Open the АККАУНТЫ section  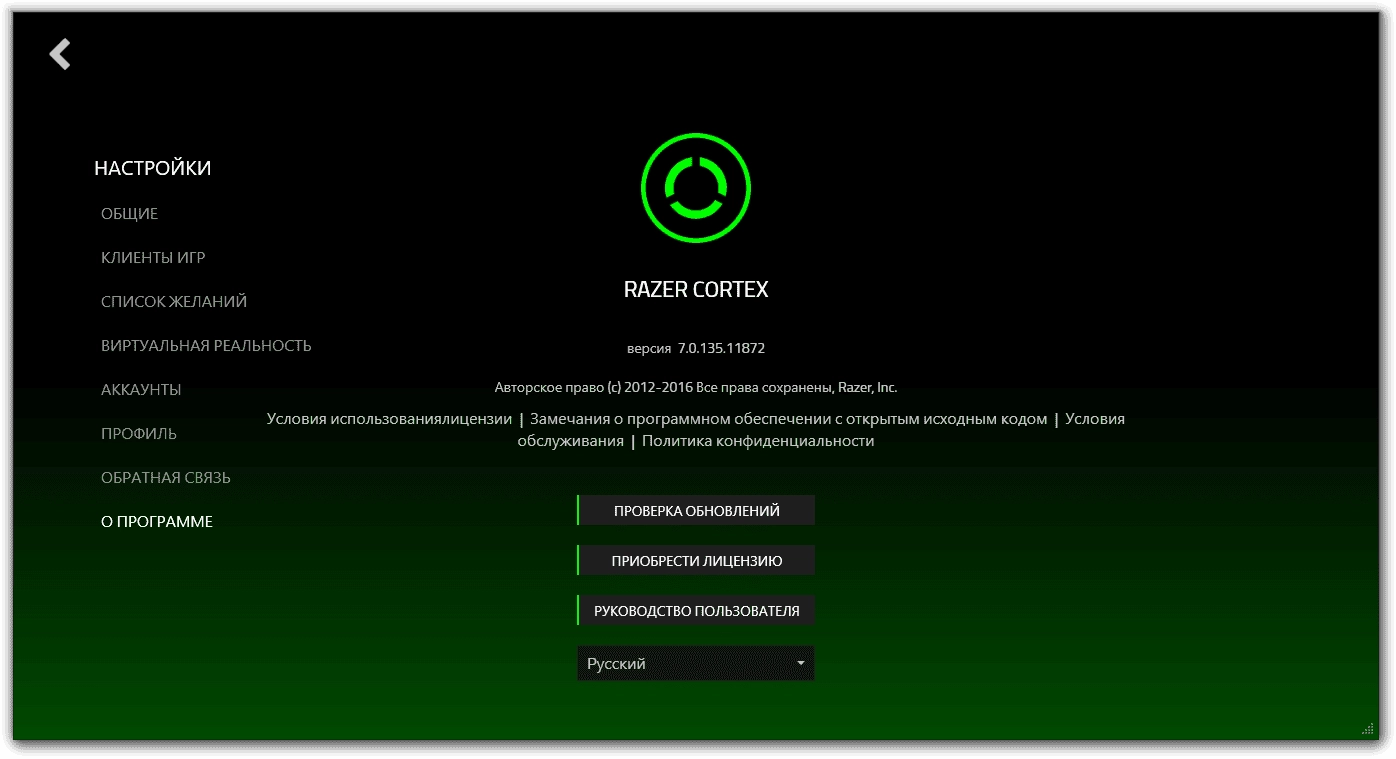(x=141, y=390)
